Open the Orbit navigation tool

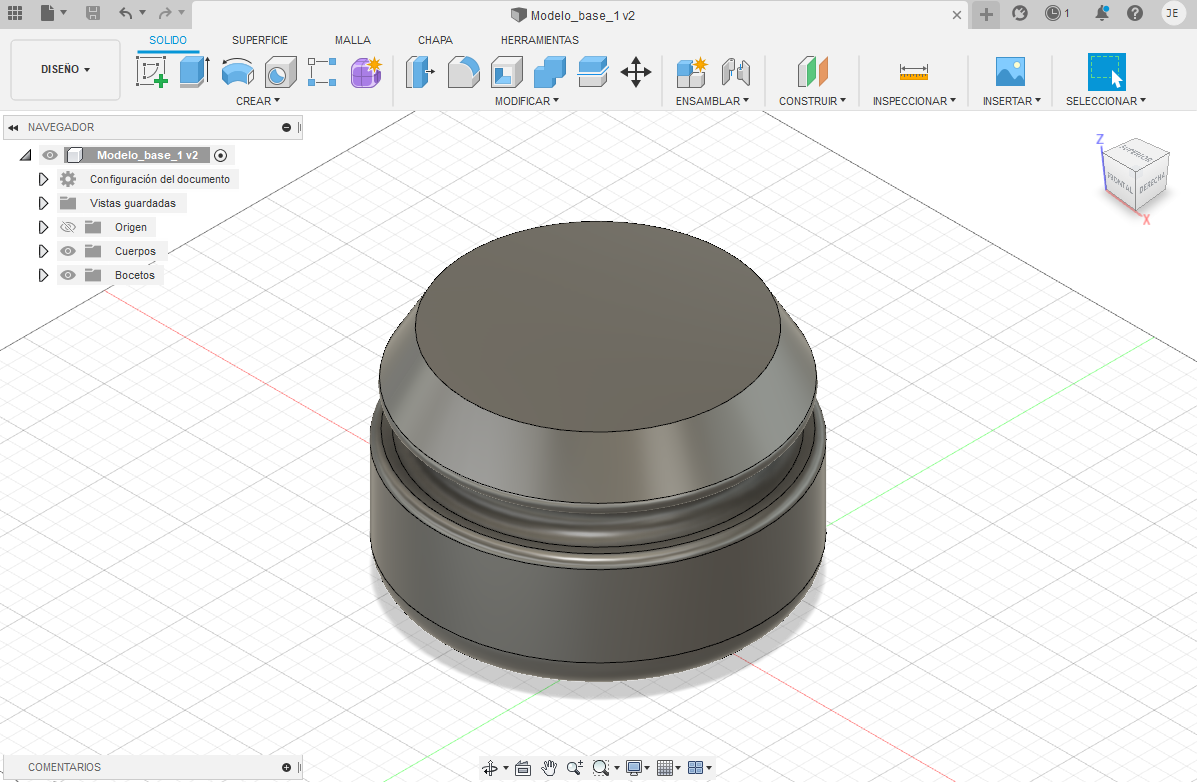pos(490,768)
